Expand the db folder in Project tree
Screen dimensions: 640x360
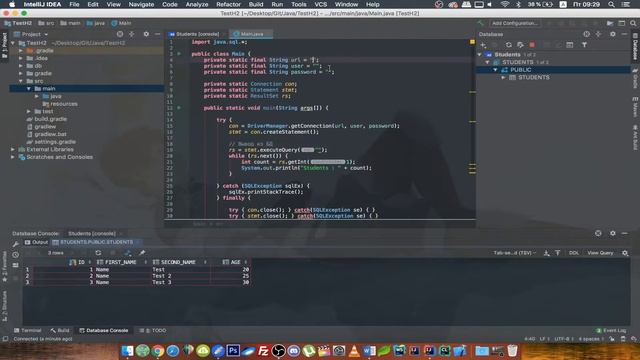click(21, 66)
